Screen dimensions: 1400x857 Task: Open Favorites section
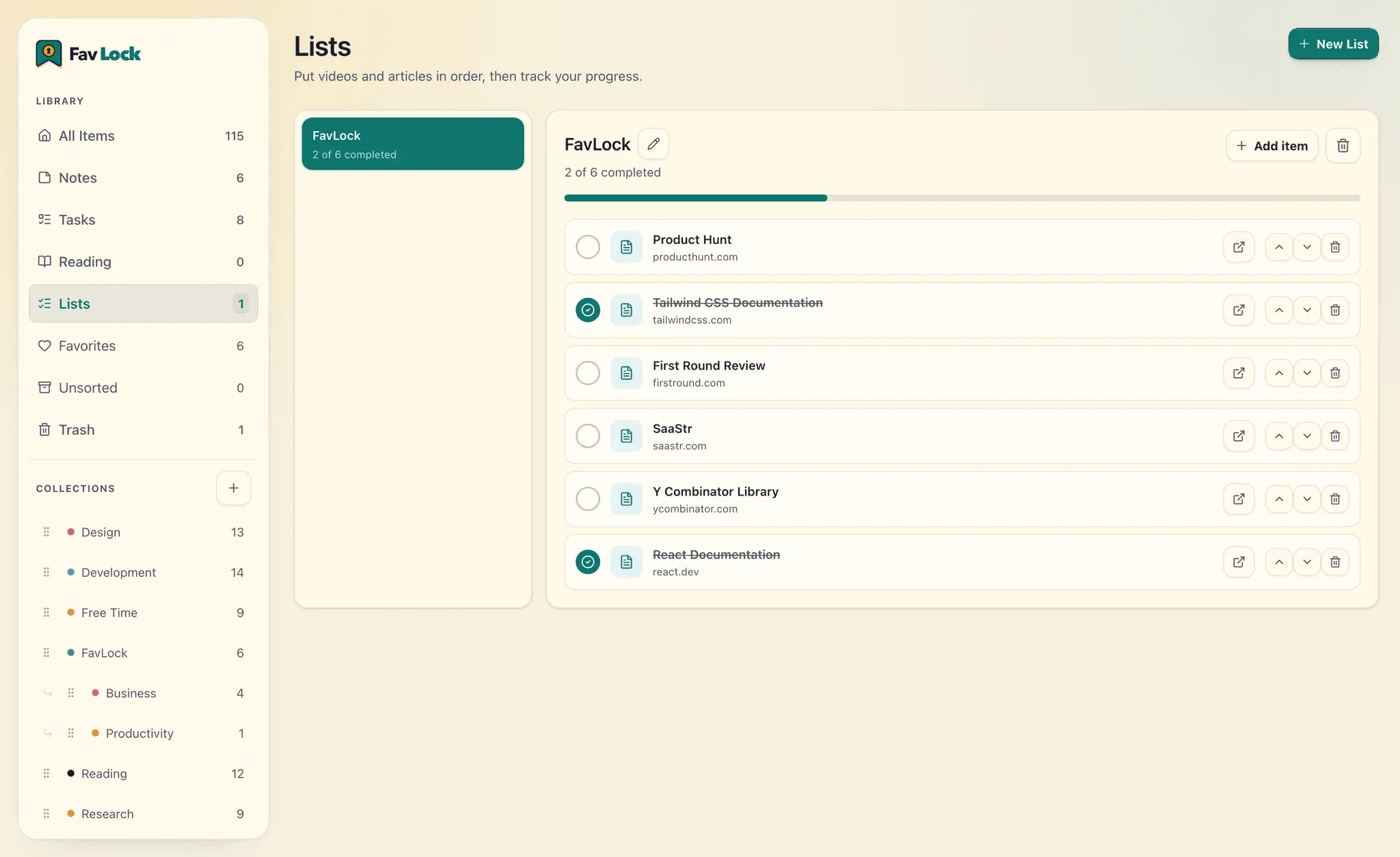144,346
